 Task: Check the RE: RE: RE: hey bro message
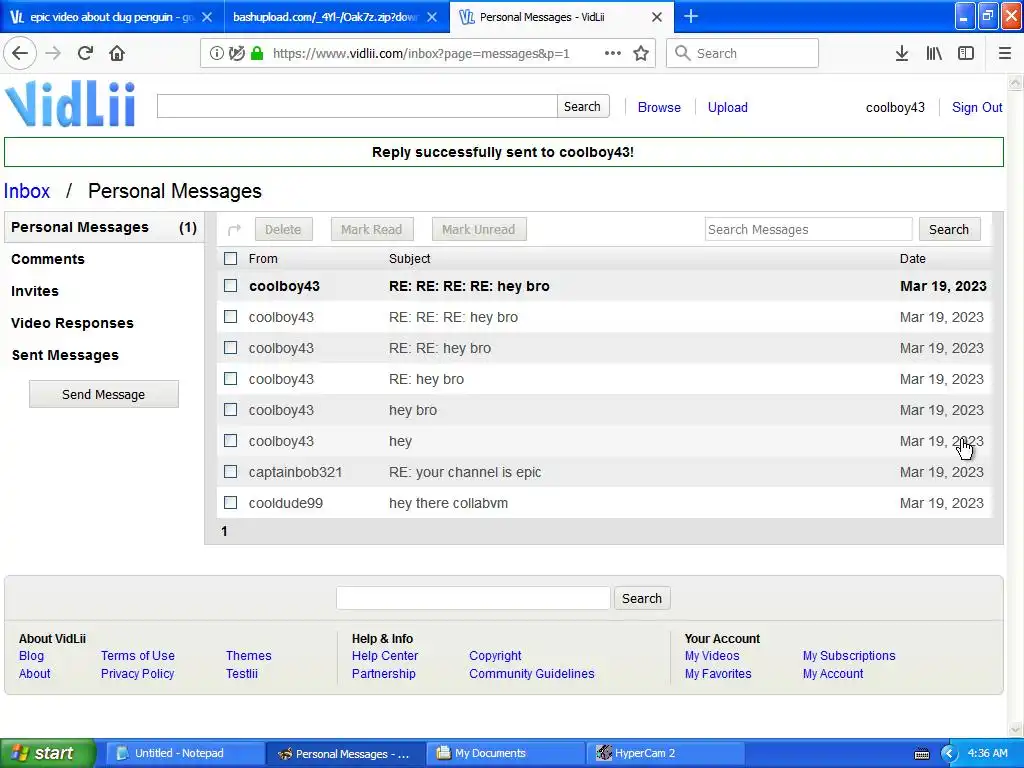coord(231,317)
